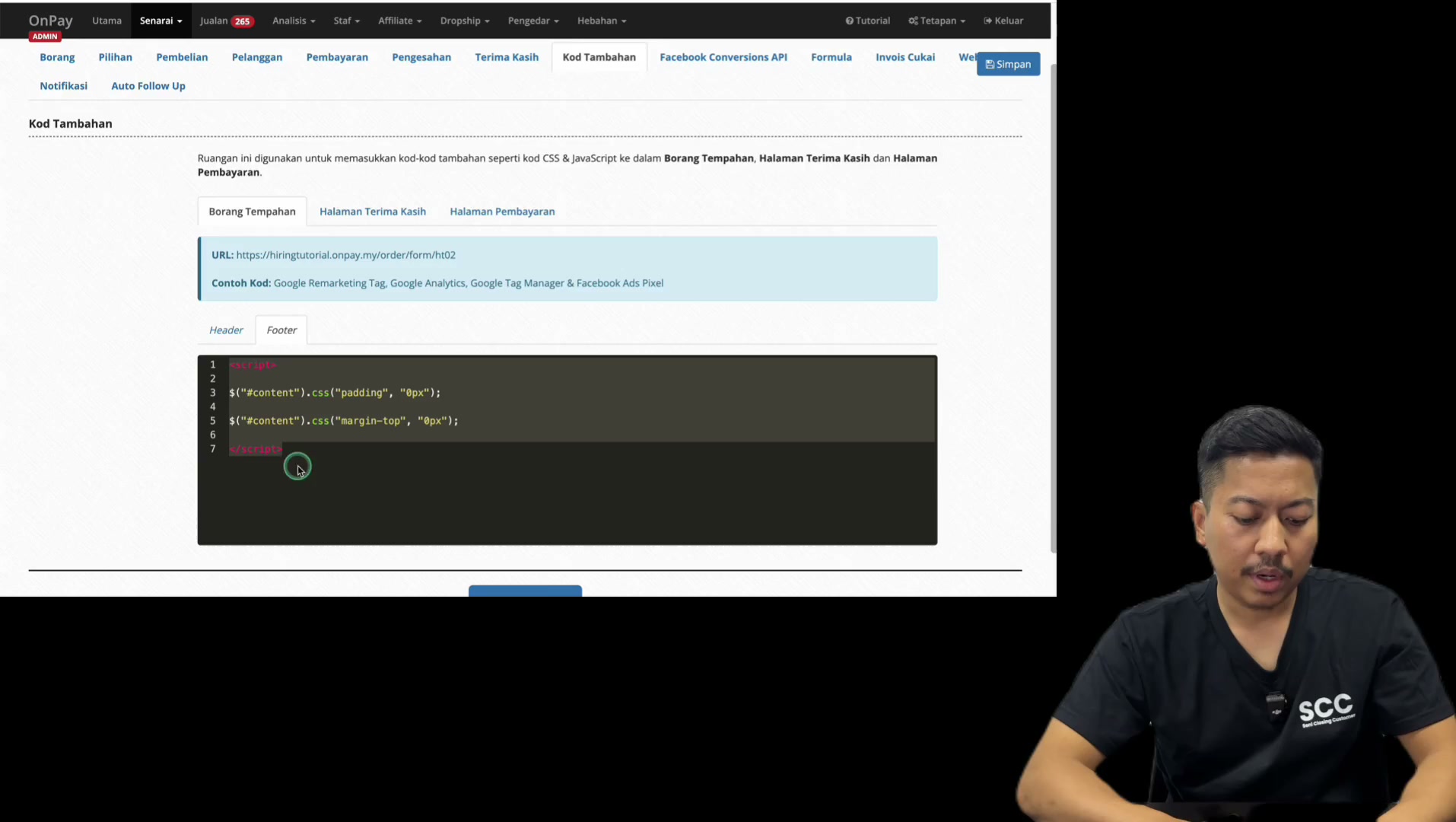Image resolution: width=1456 pixels, height=822 pixels.
Task: Select the Footer code tab
Action: (281, 330)
